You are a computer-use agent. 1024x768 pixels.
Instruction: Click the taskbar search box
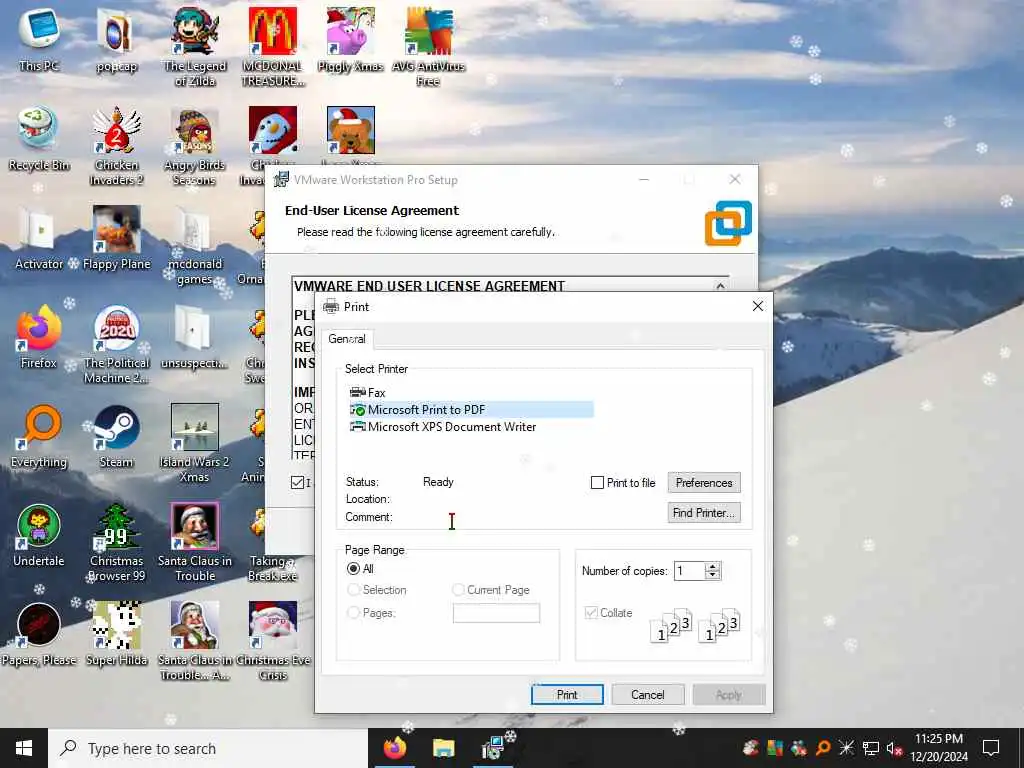point(208,748)
